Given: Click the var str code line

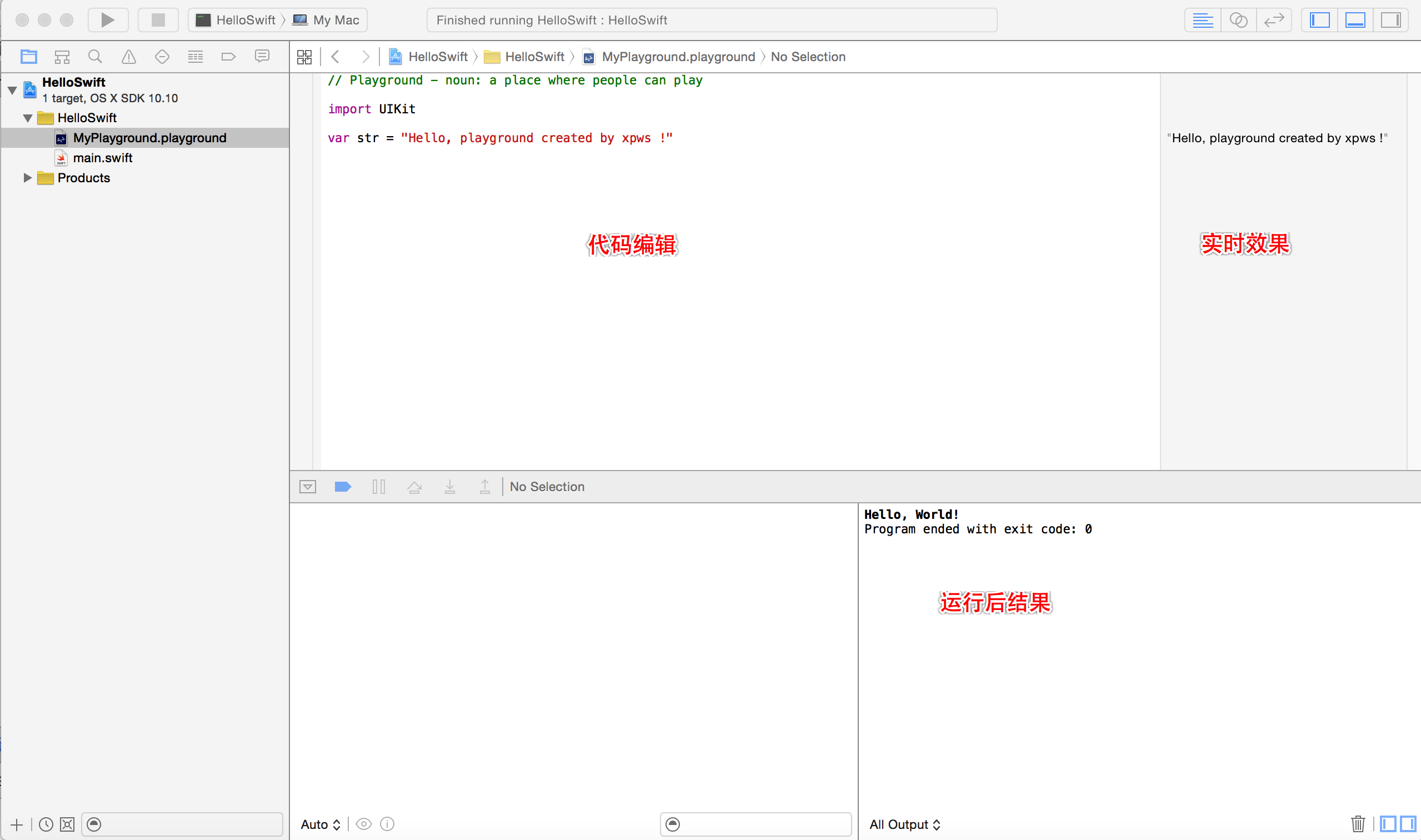Looking at the screenshot, I should 501,138.
